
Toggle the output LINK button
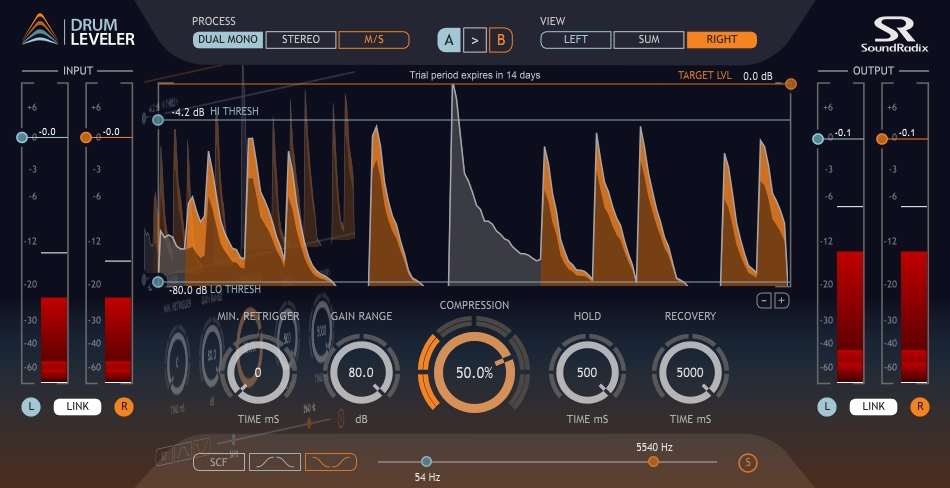click(x=873, y=406)
